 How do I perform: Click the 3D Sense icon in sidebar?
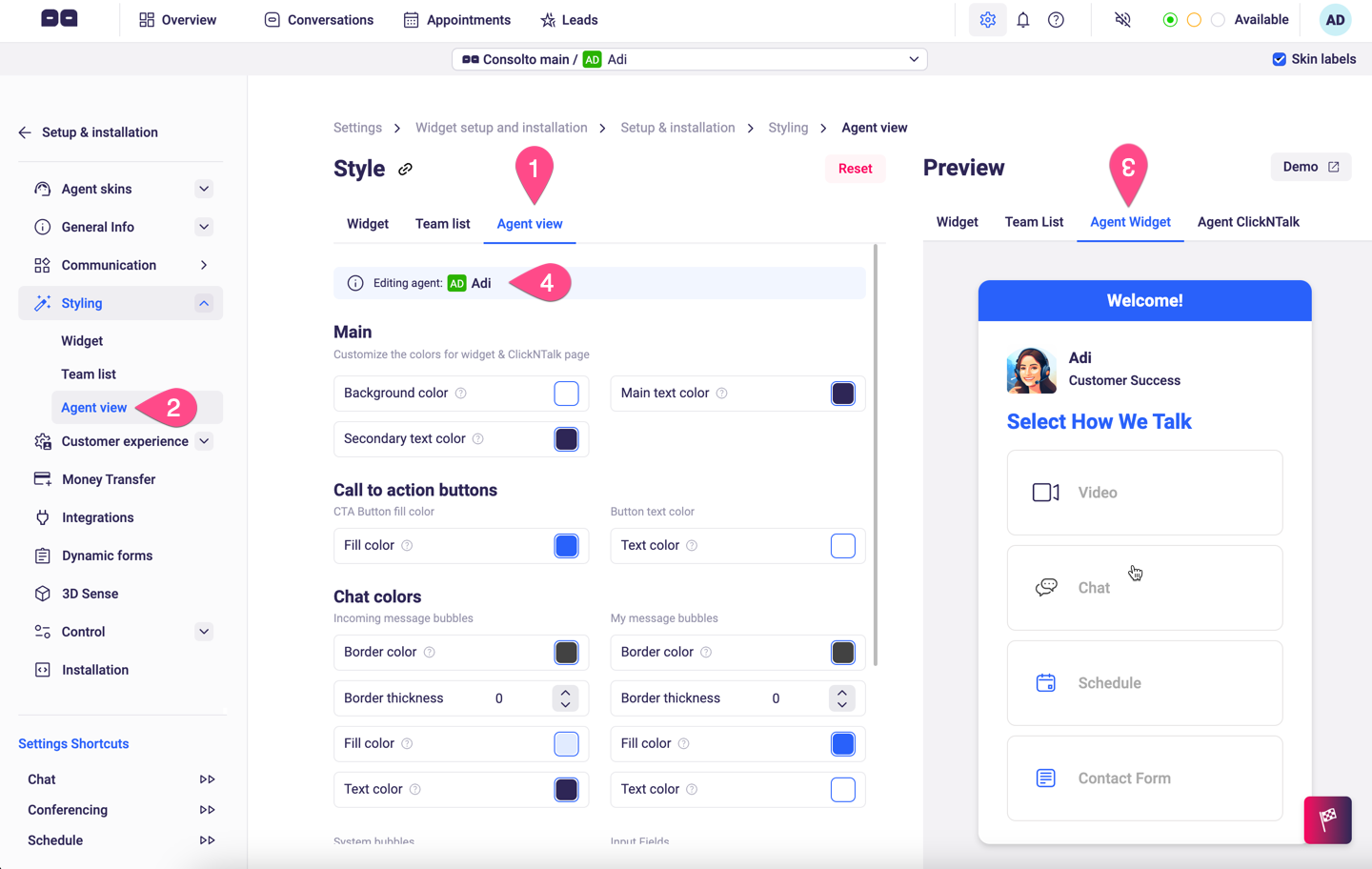pos(41,593)
